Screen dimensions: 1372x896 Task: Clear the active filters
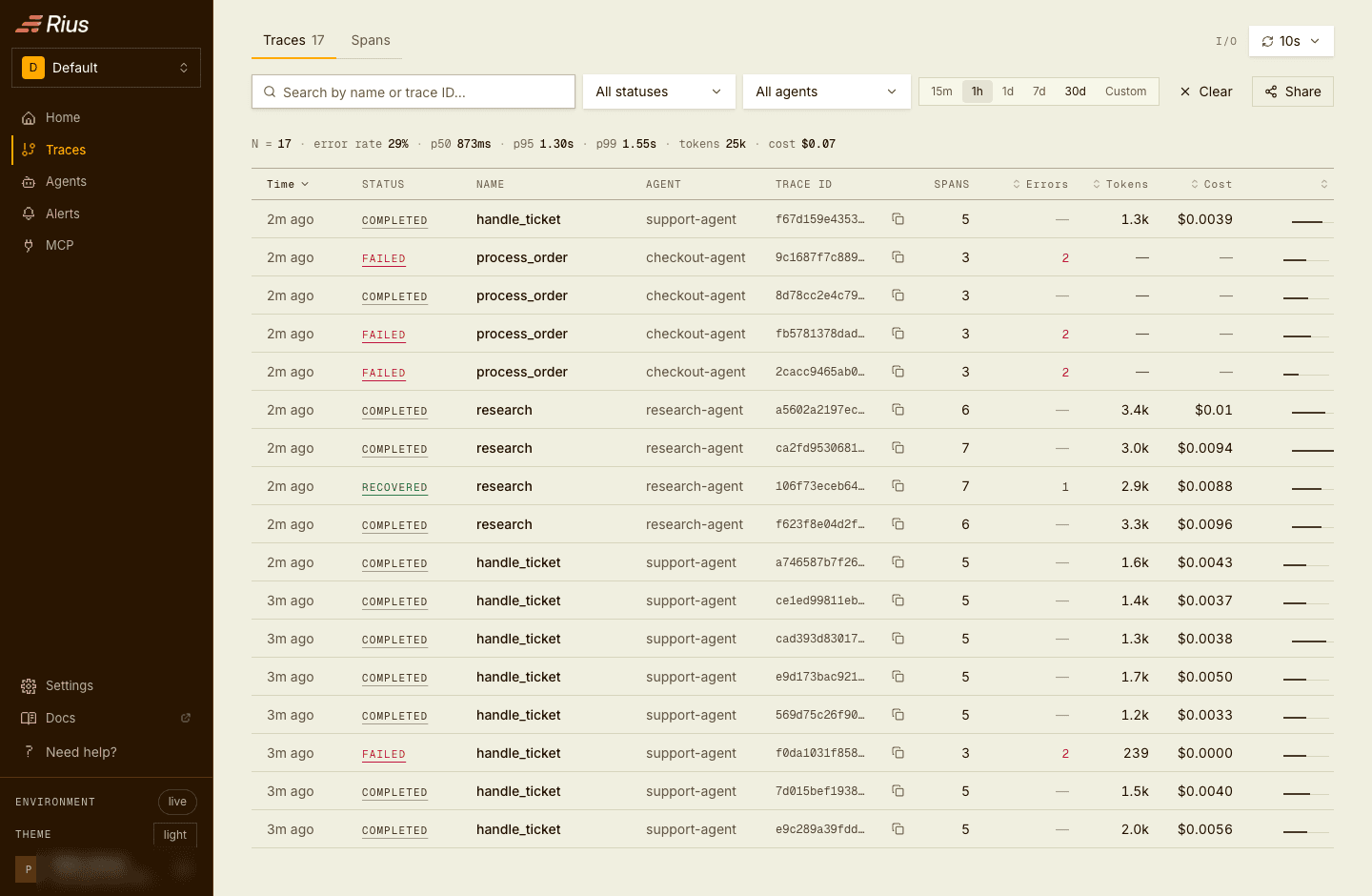1206,92
